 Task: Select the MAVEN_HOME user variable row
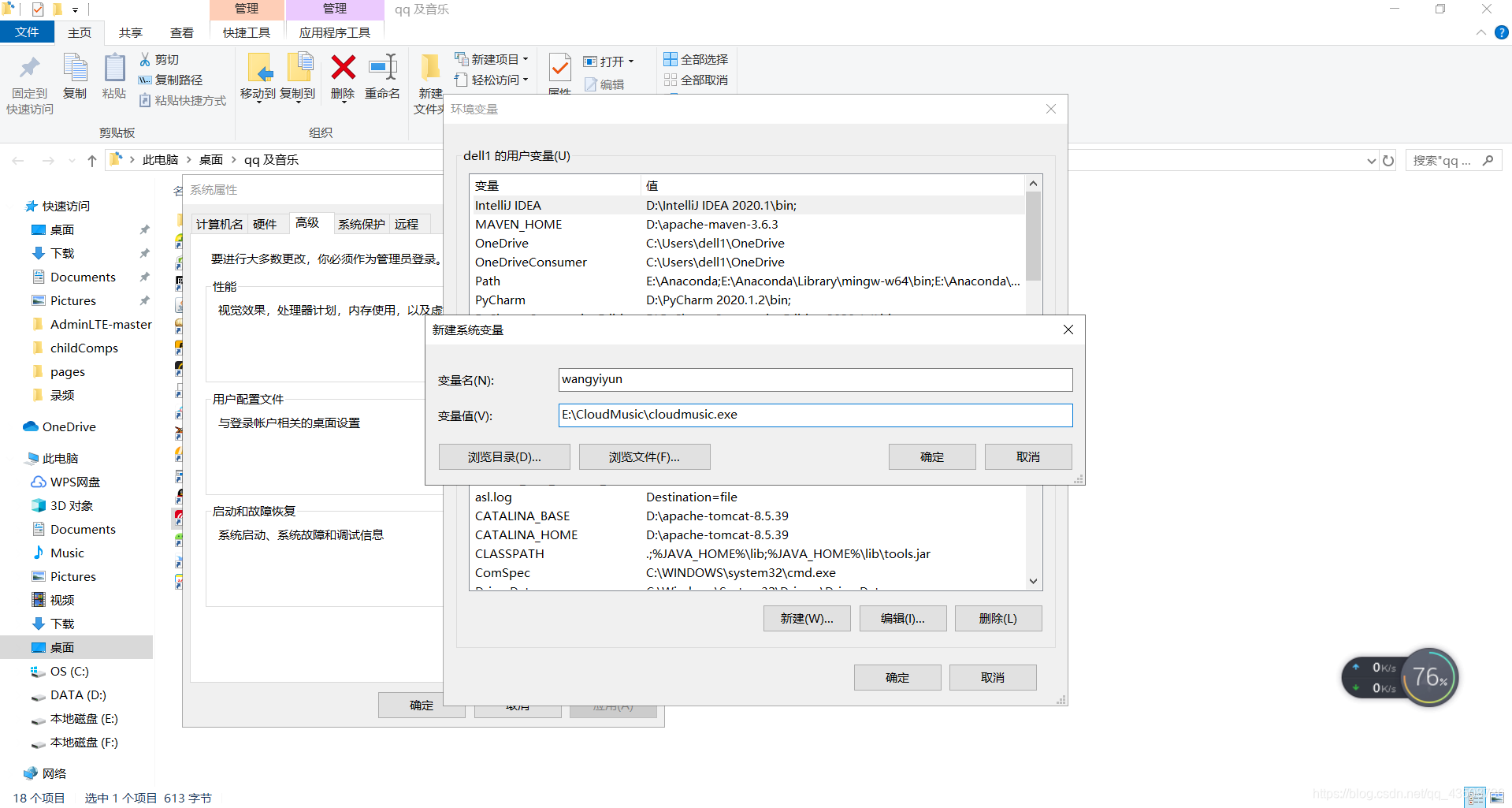747,224
